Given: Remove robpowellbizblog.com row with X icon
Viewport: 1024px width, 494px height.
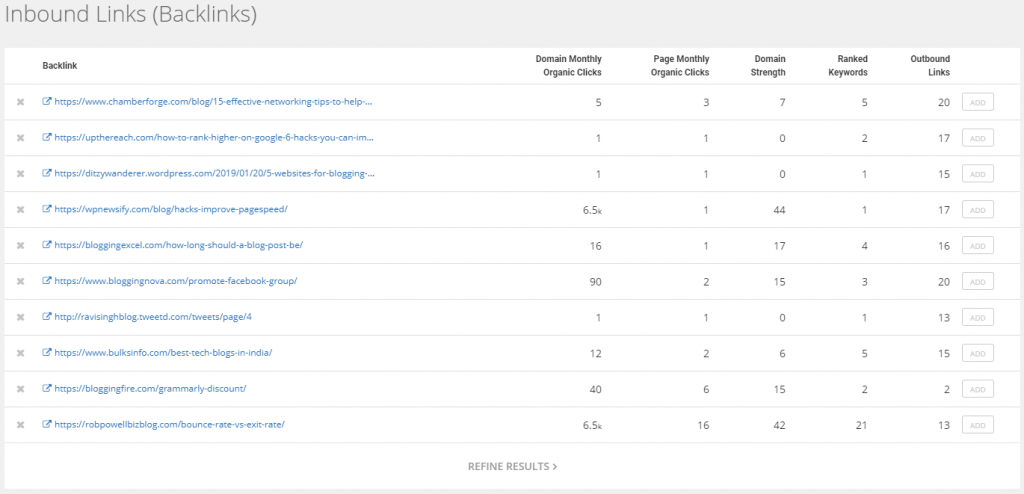Looking at the screenshot, I should pos(20,425).
